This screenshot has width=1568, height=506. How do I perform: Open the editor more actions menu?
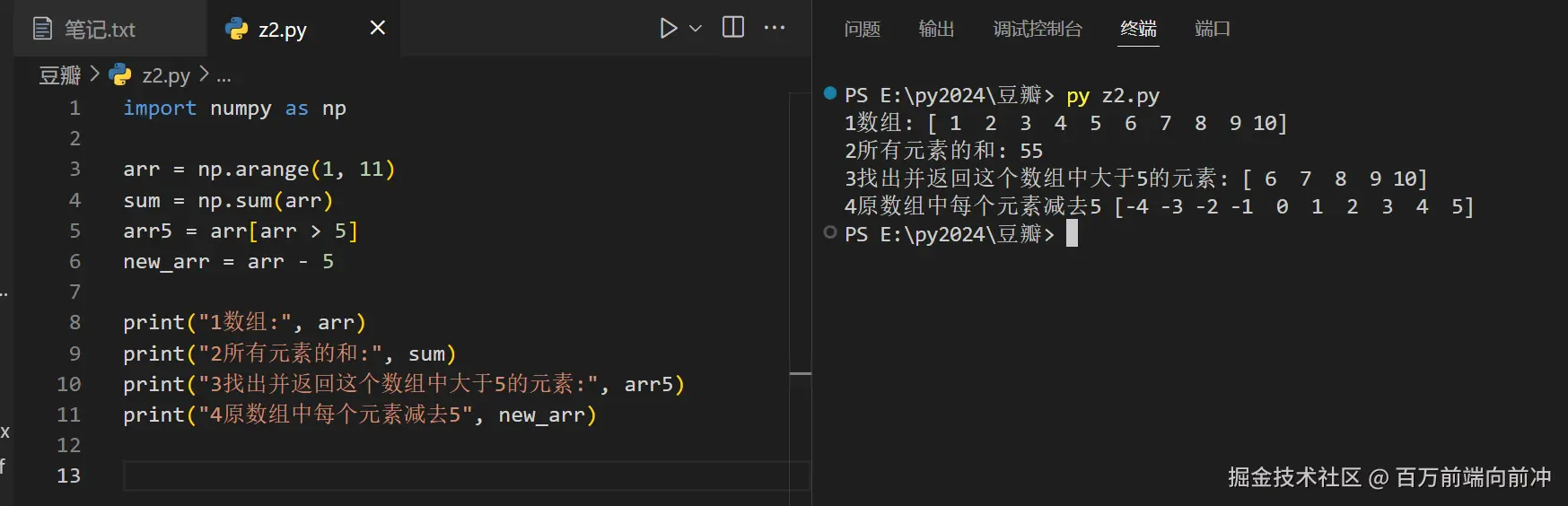(775, 28)
